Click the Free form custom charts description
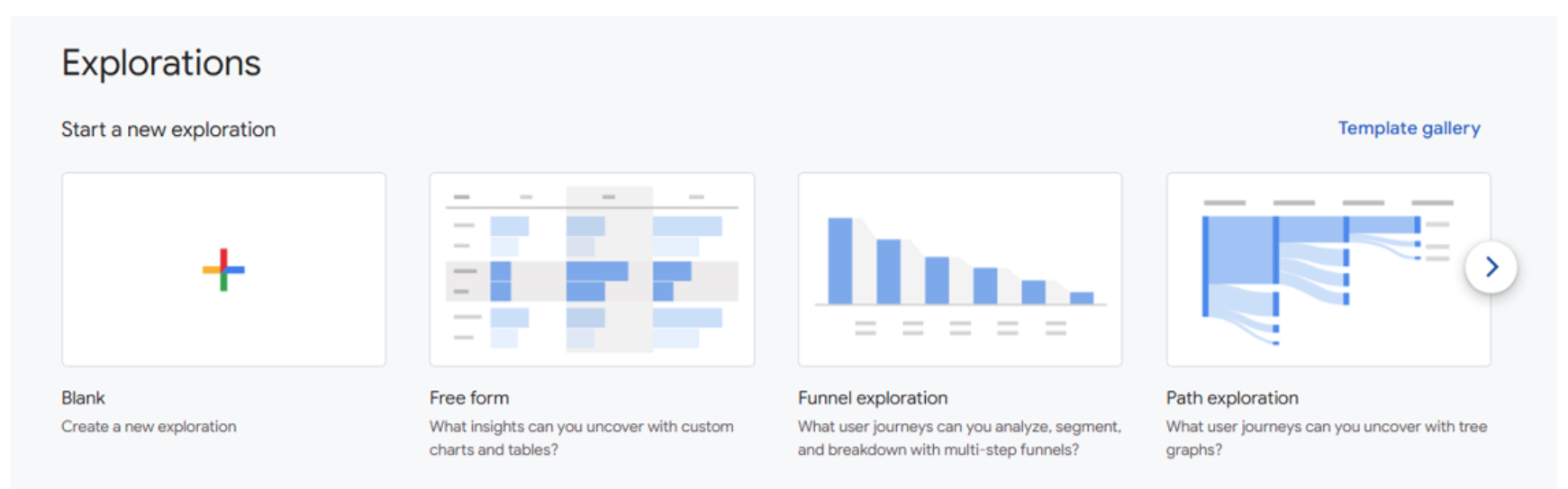 click(x=582, y=438)
